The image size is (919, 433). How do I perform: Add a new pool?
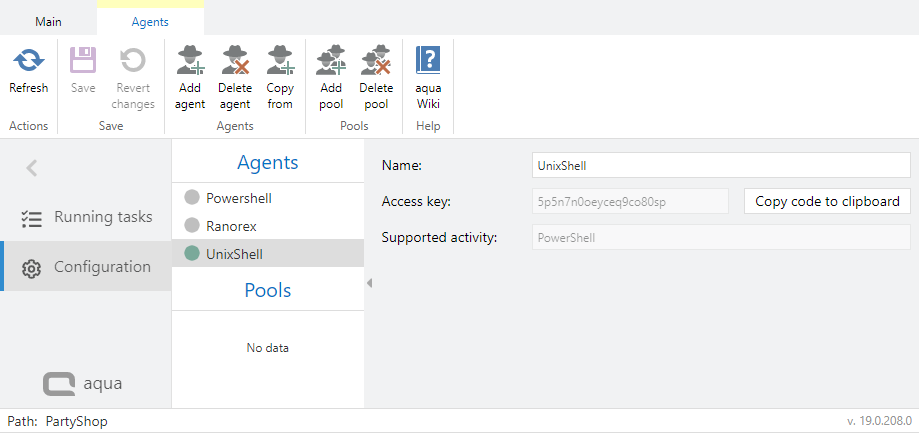click(331, 62)
